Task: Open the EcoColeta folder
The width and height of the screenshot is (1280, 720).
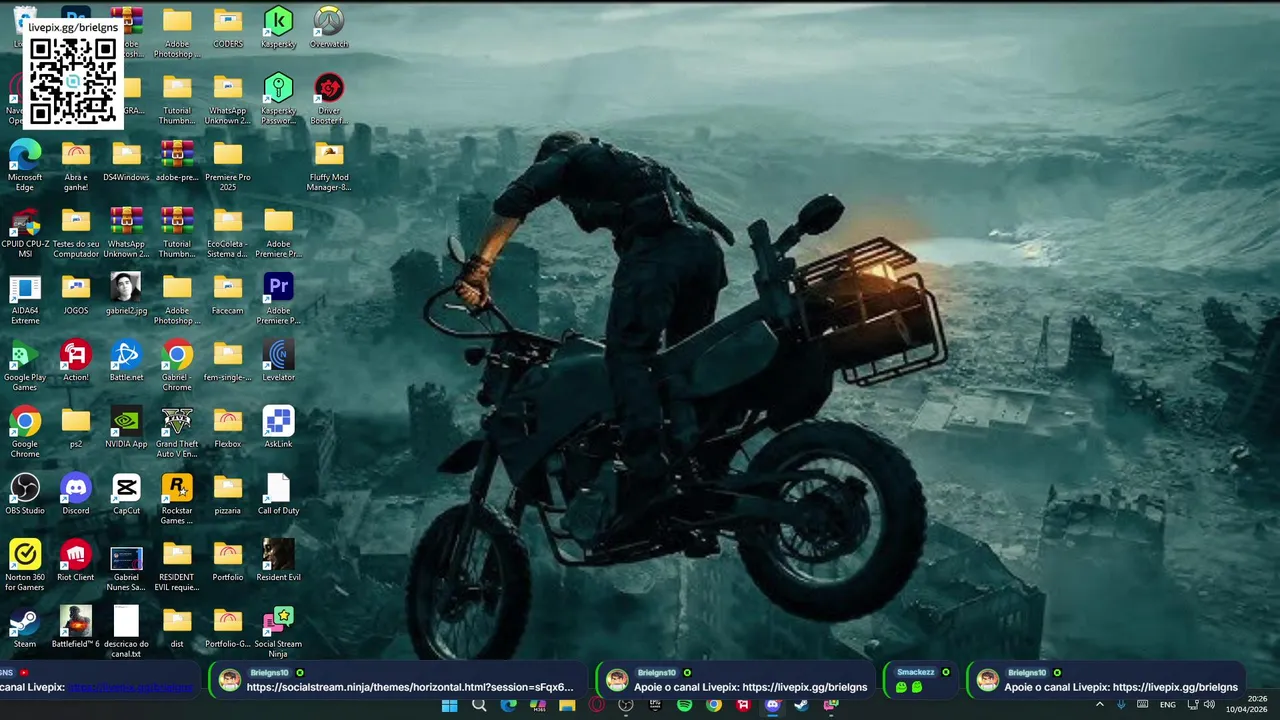Action: coord(228,232)
